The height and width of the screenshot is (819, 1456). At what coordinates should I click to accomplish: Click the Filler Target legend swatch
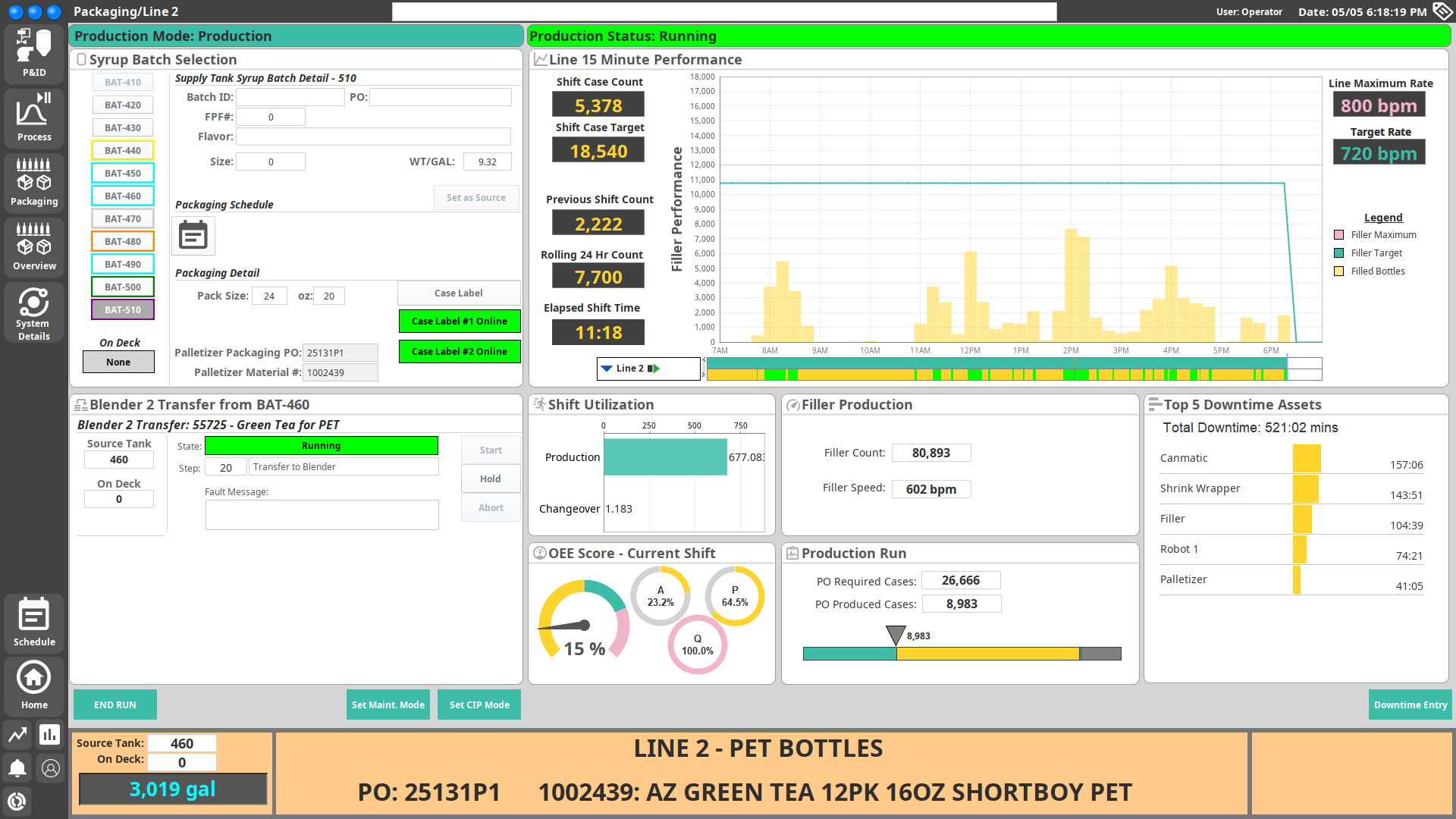pyautogui.click(x=1338, y=253)
